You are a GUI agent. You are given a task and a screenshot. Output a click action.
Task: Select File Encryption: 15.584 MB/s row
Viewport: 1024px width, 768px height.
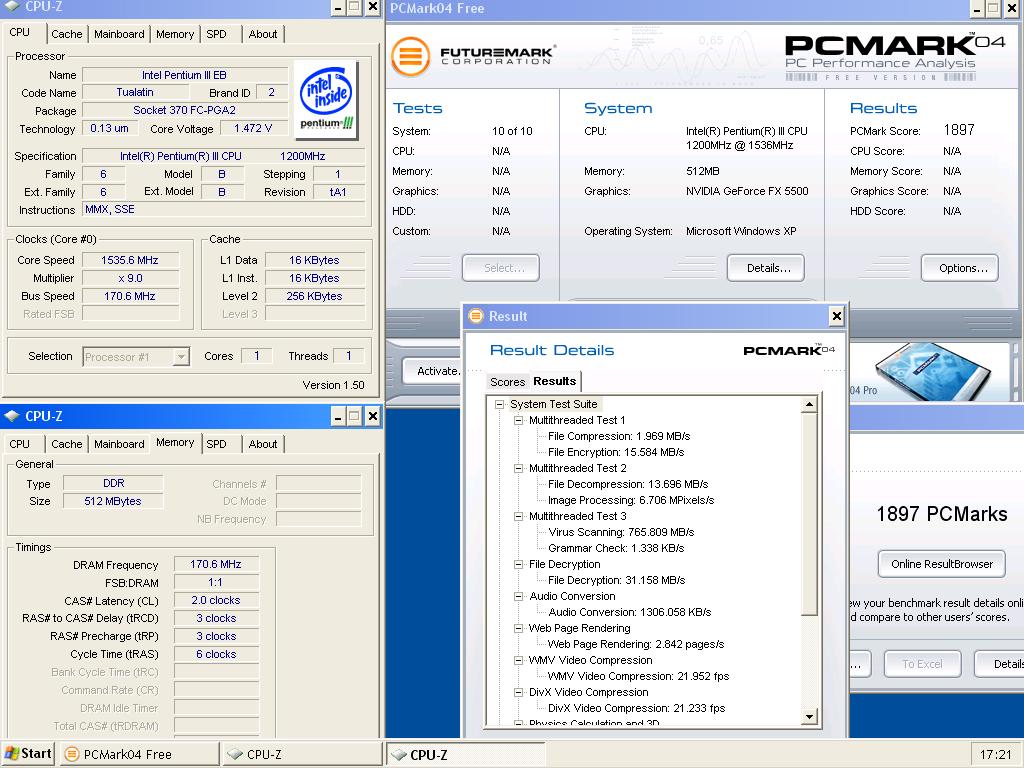tap(616, 452)
